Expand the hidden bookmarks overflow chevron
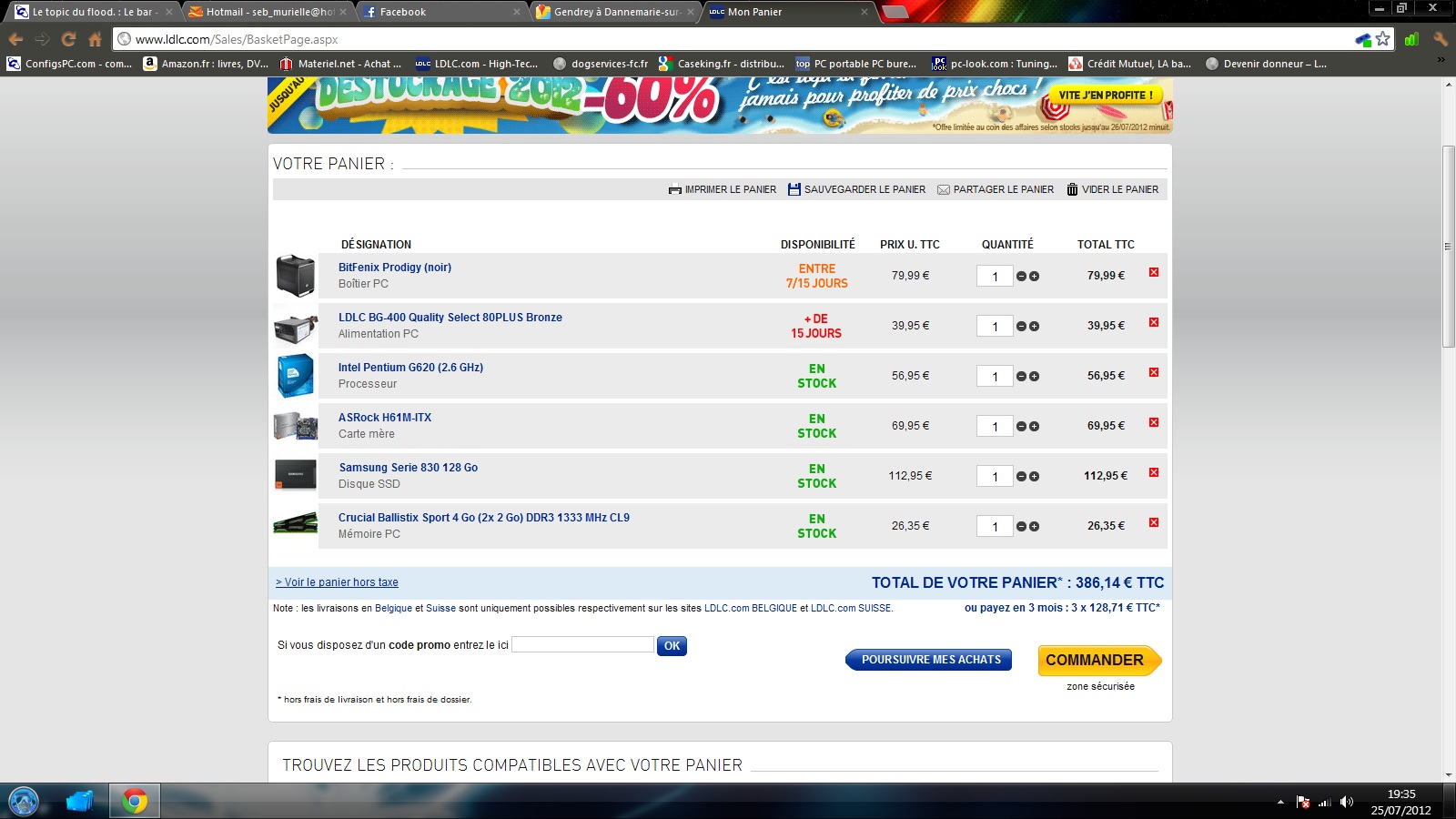 tap(1441, 61)
